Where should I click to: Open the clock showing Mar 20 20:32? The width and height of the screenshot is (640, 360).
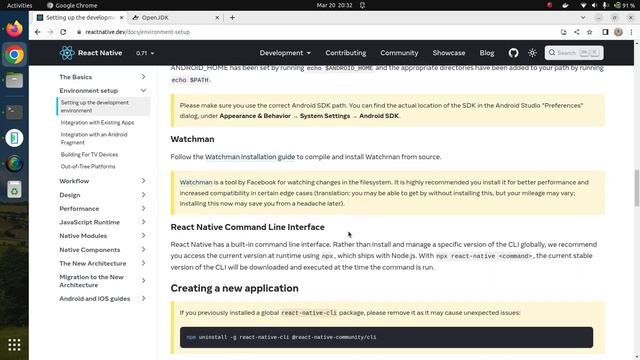(x=334, y=5)
